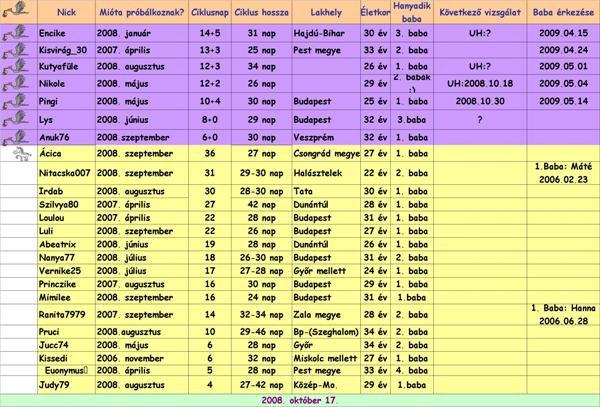Click the Ciklusnap column header
This screenshot has width=600, height=407.
click(x=210, y=12)
